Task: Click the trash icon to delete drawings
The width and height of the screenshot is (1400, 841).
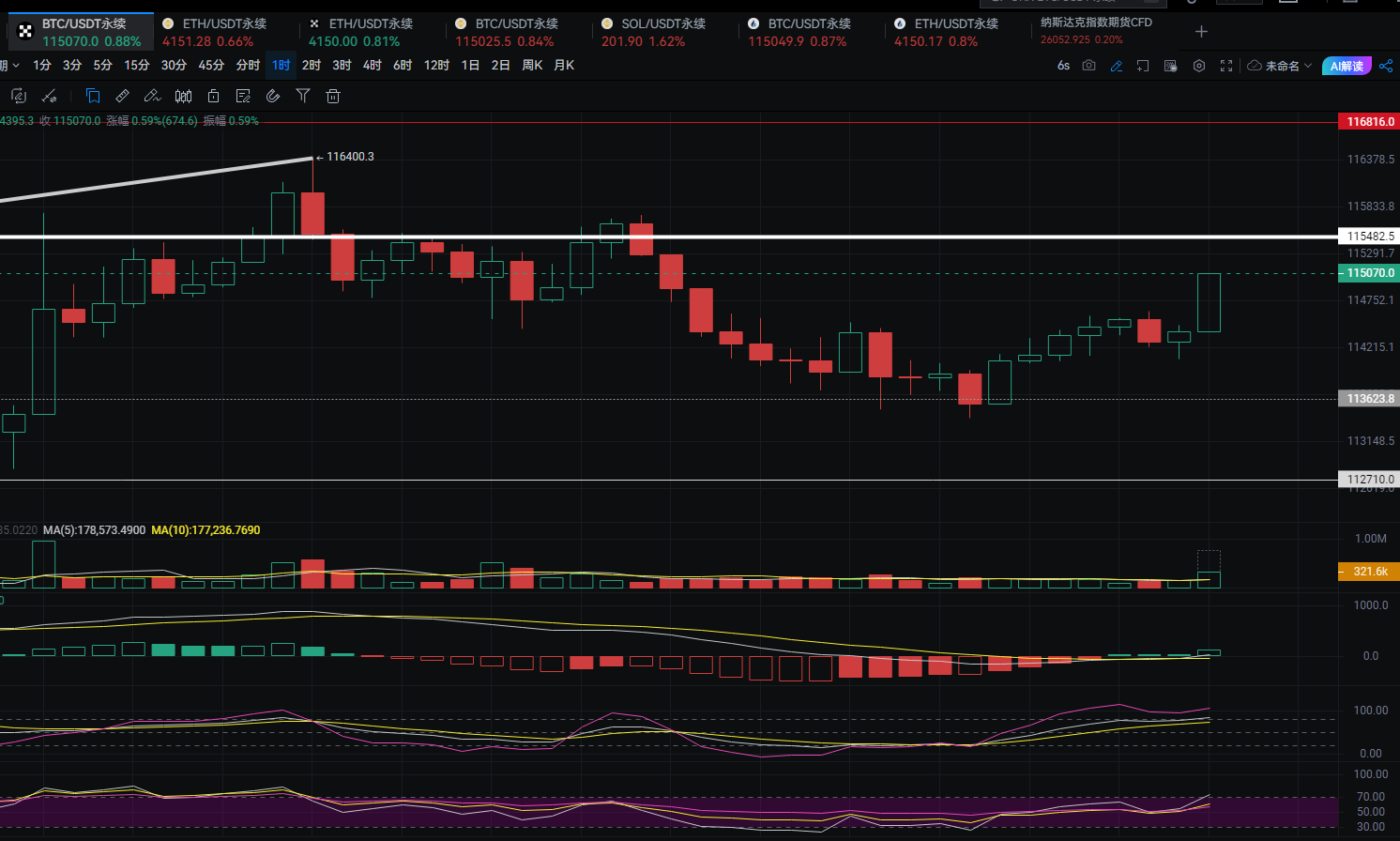Action: [x=332, y=96]
